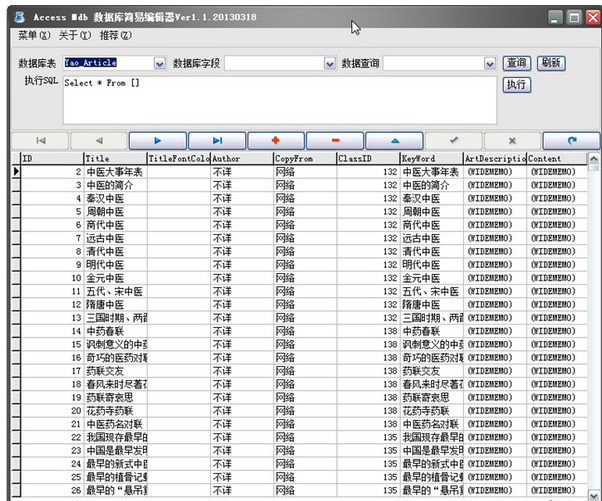This screenshot has width=602, height=501.
Task: Delete current record with minus button
Action: [x=335, y=141]
